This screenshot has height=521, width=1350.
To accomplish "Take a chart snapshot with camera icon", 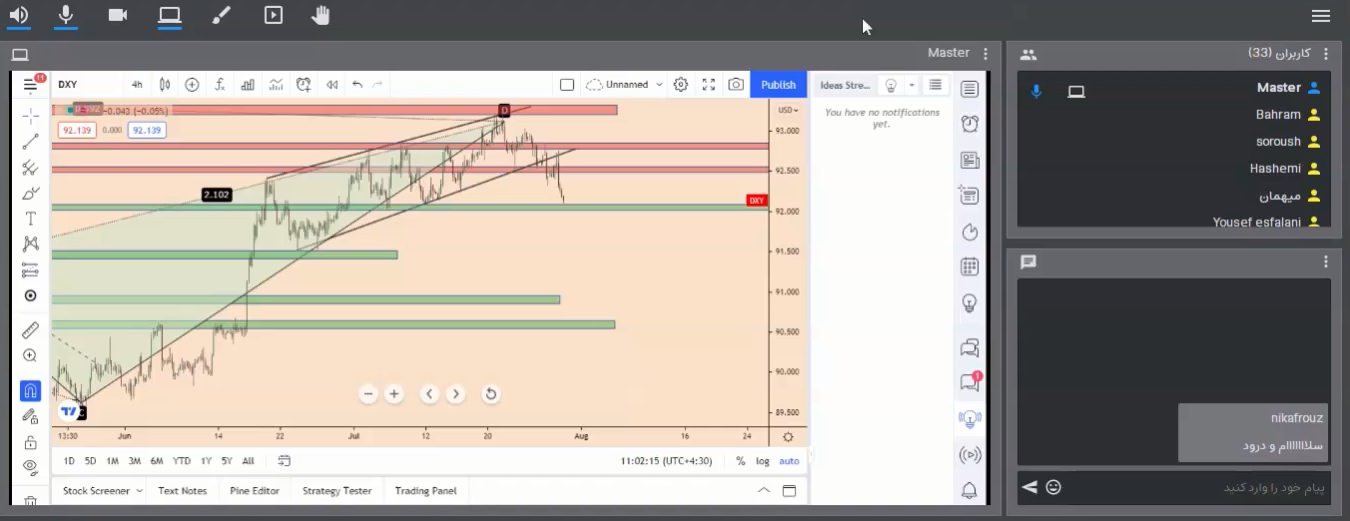I will pyautogui.click(x=736, y=85).
